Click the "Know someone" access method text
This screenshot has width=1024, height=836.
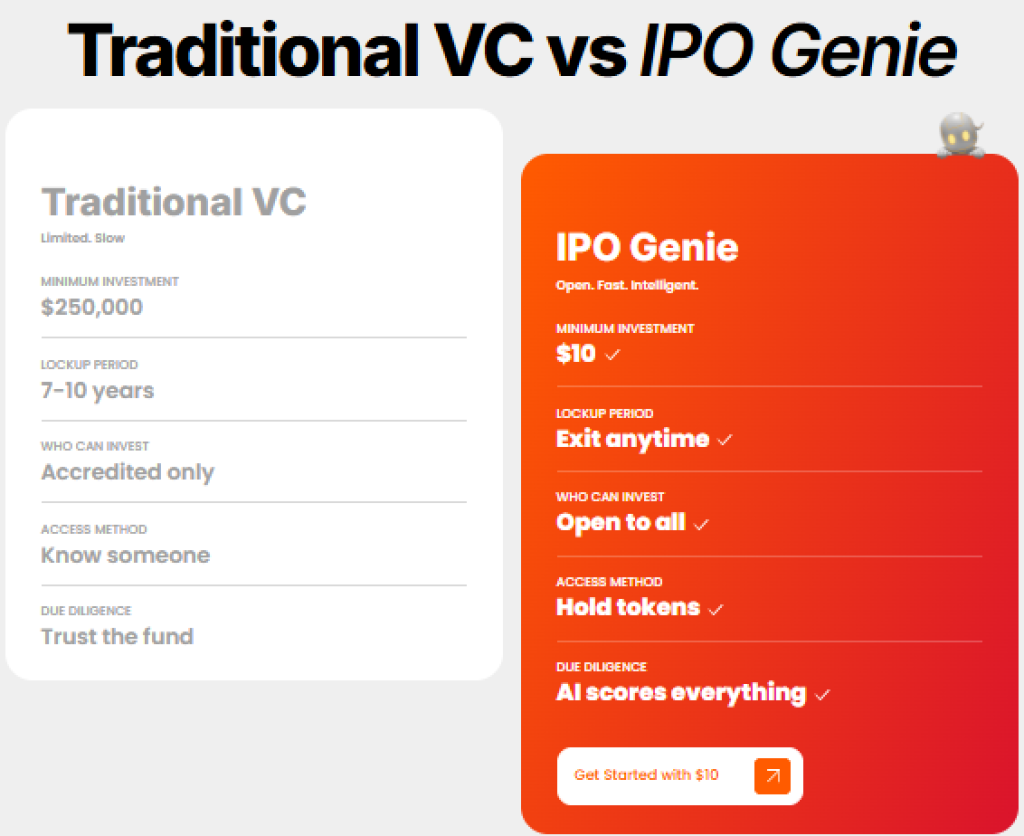coord(125,556)
